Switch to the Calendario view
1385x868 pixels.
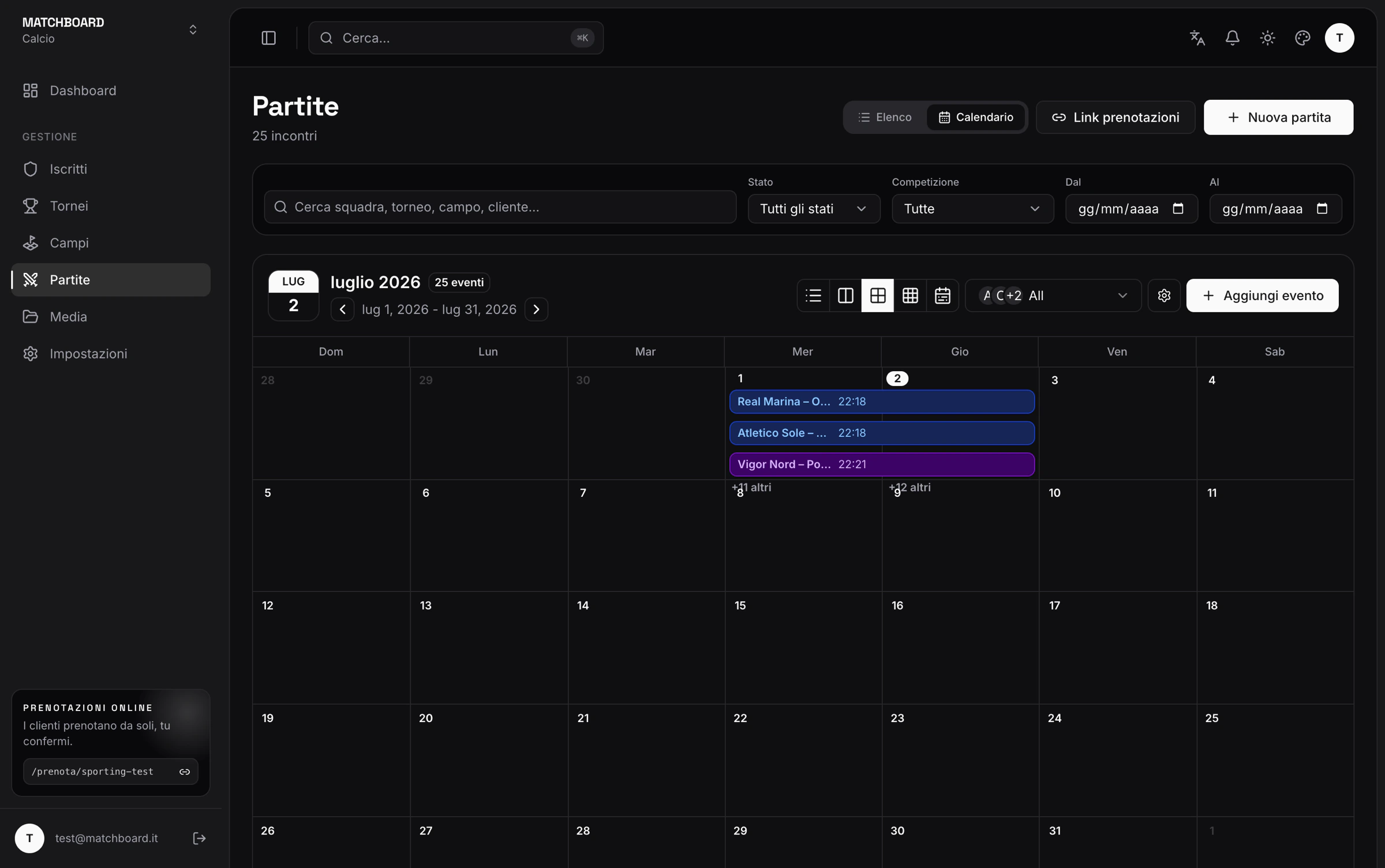(975, 117)
